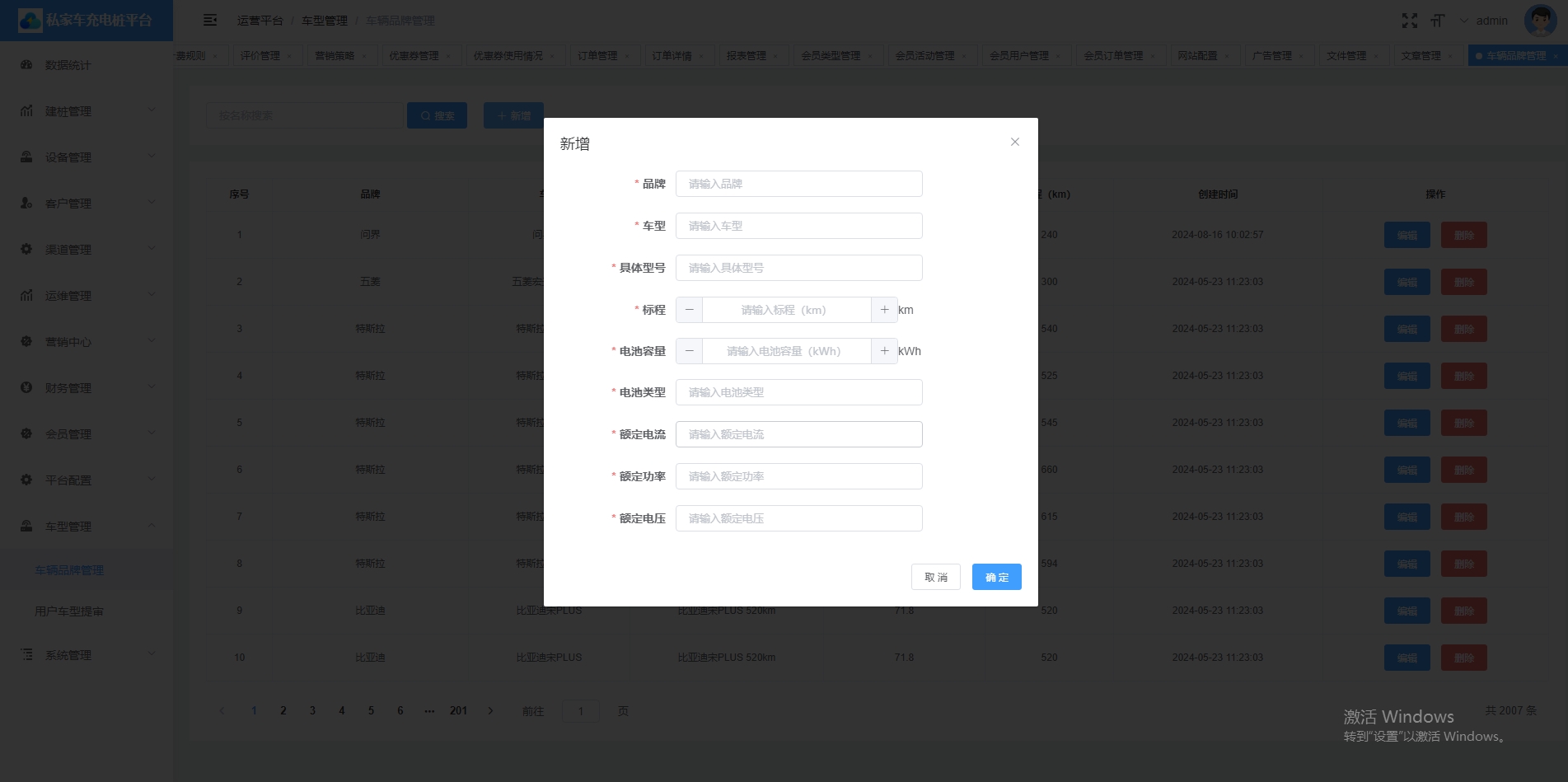This screenshot has width=1568, height=782.
Task: Close the 新增 dialog with the X icon
Action: pos(1015,142)
